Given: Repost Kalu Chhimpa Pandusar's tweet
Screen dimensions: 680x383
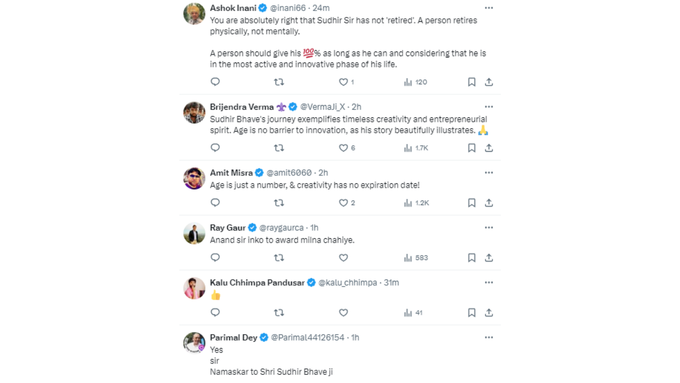Looking at the screenshot, I should click(279, 313).
